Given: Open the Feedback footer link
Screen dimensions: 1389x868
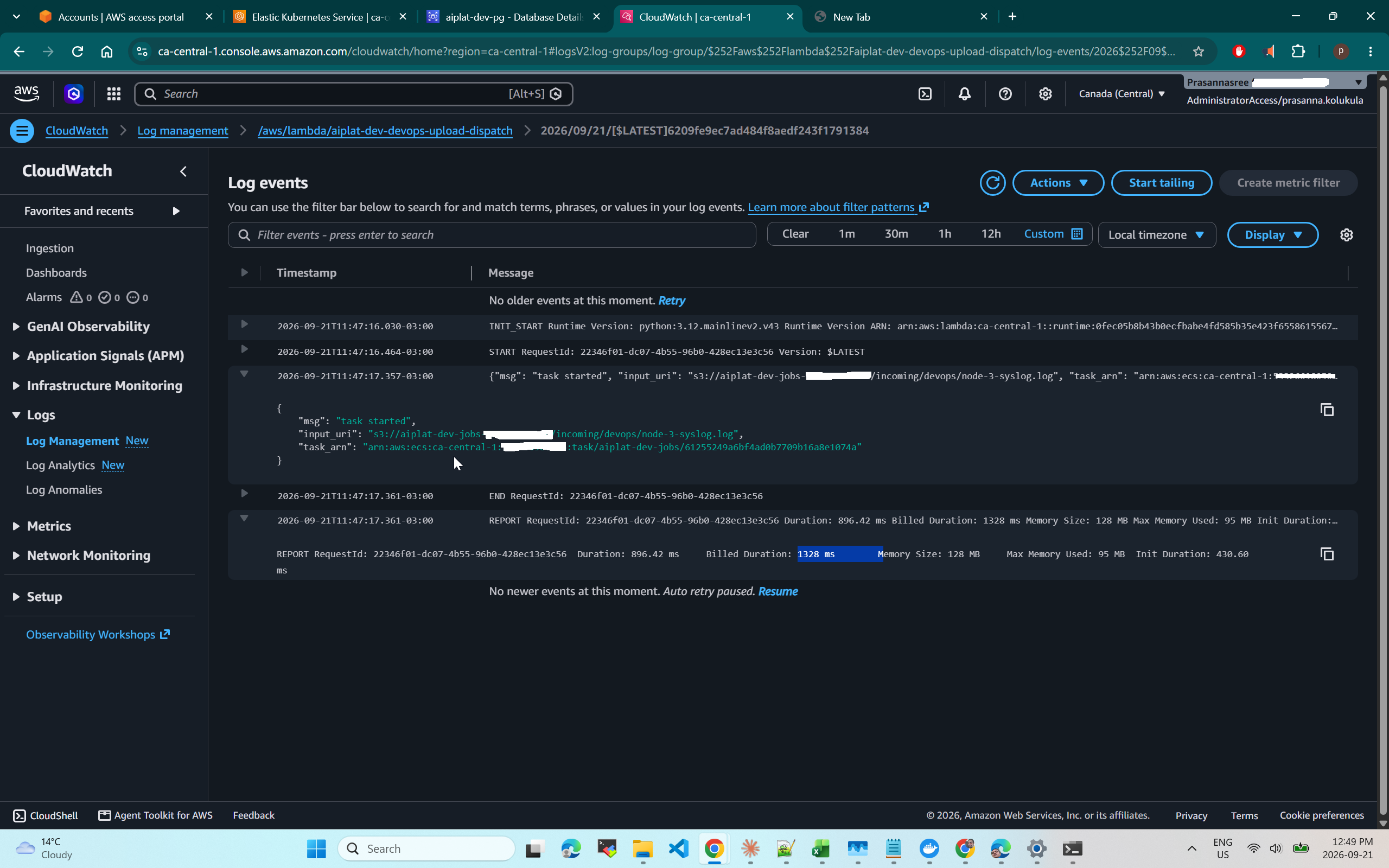Looking at the screenshot, I should pos(254,815).
